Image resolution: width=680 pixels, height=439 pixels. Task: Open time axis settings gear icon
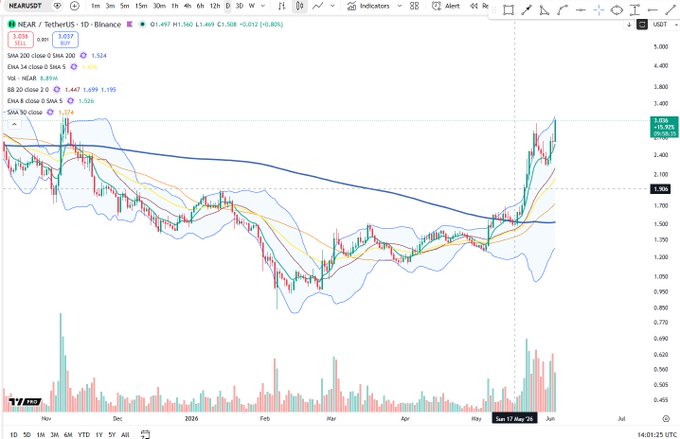[666, 419]
